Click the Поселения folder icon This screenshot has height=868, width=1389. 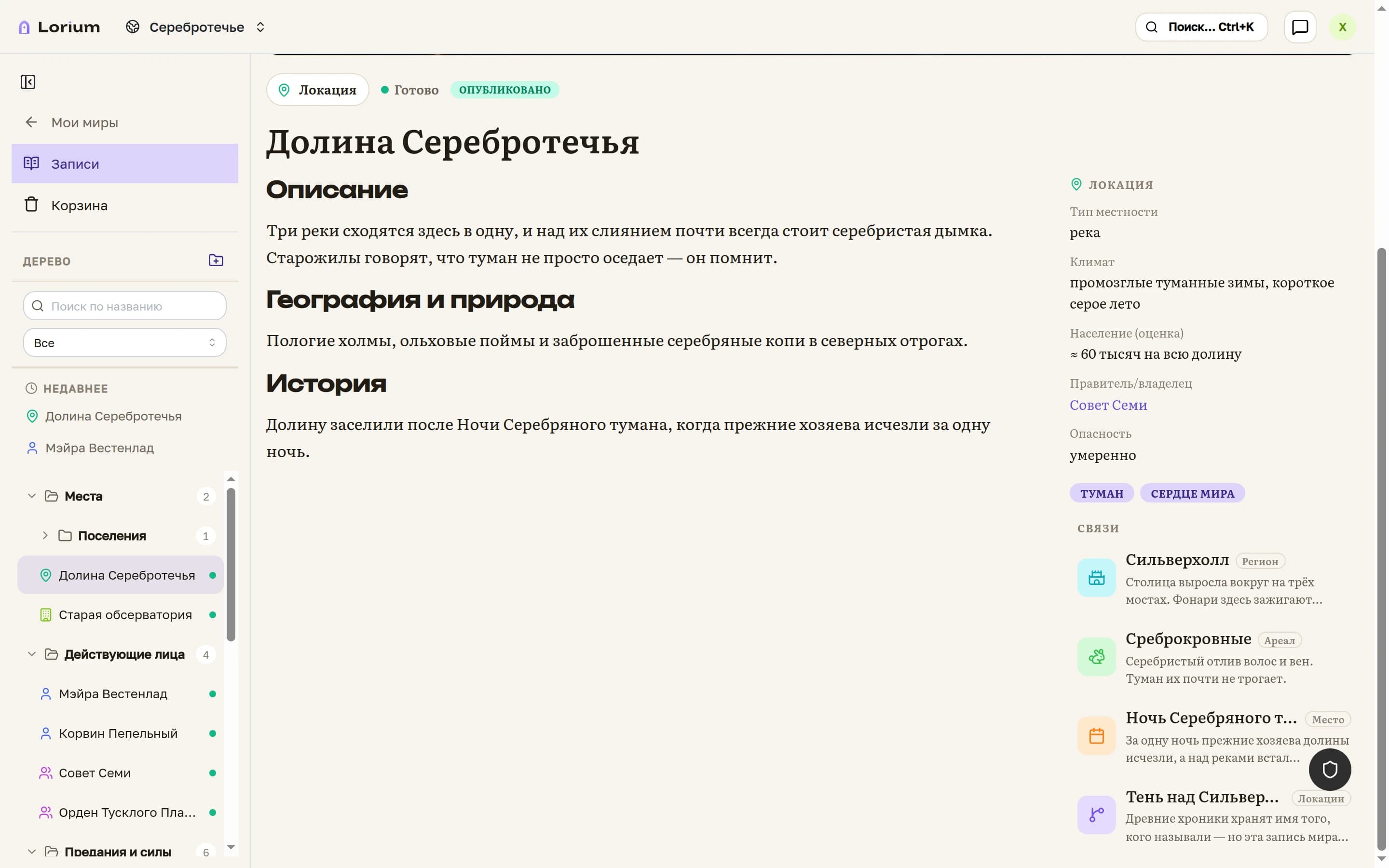click(x=65, y=536)
